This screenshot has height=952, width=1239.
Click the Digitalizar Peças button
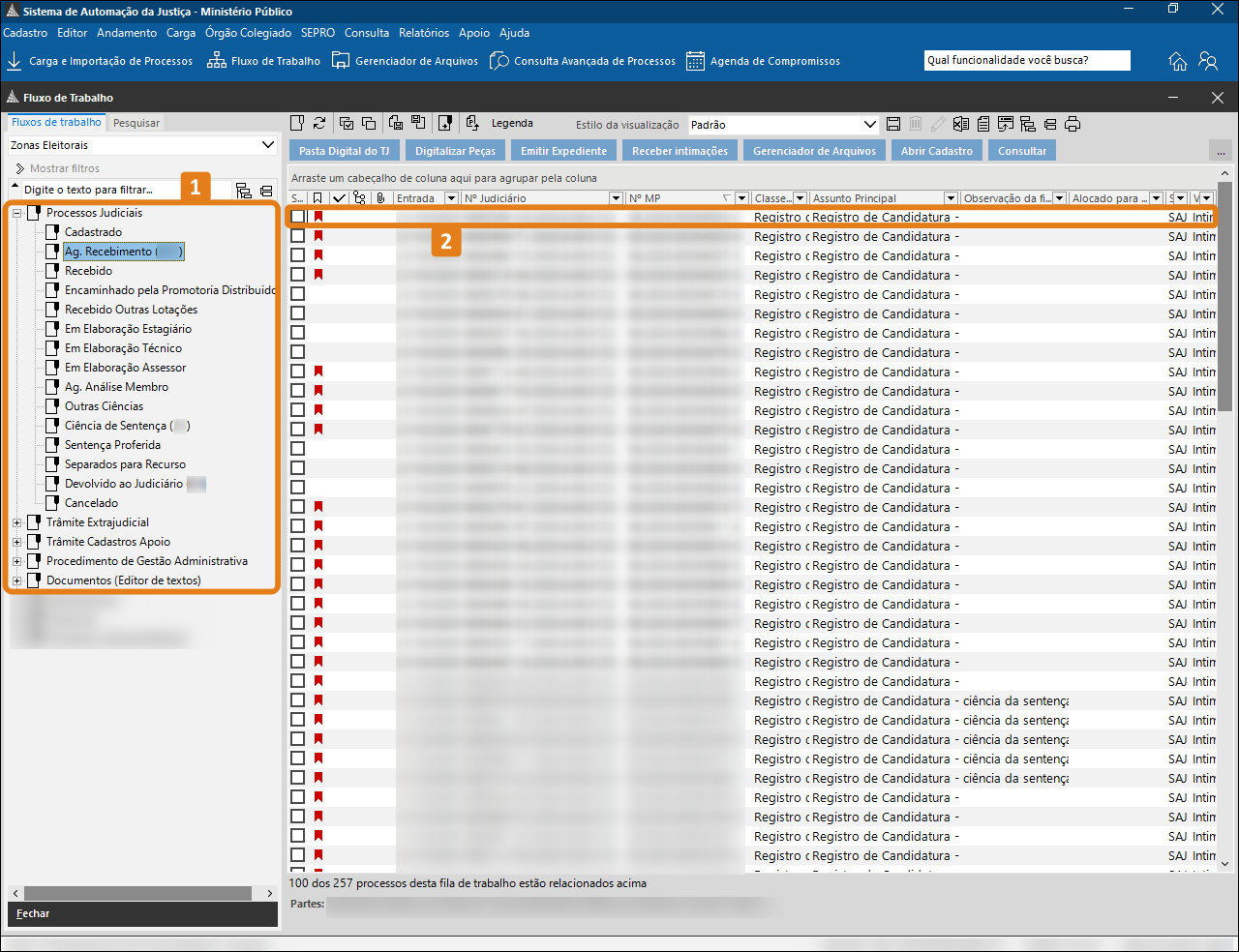455,151
